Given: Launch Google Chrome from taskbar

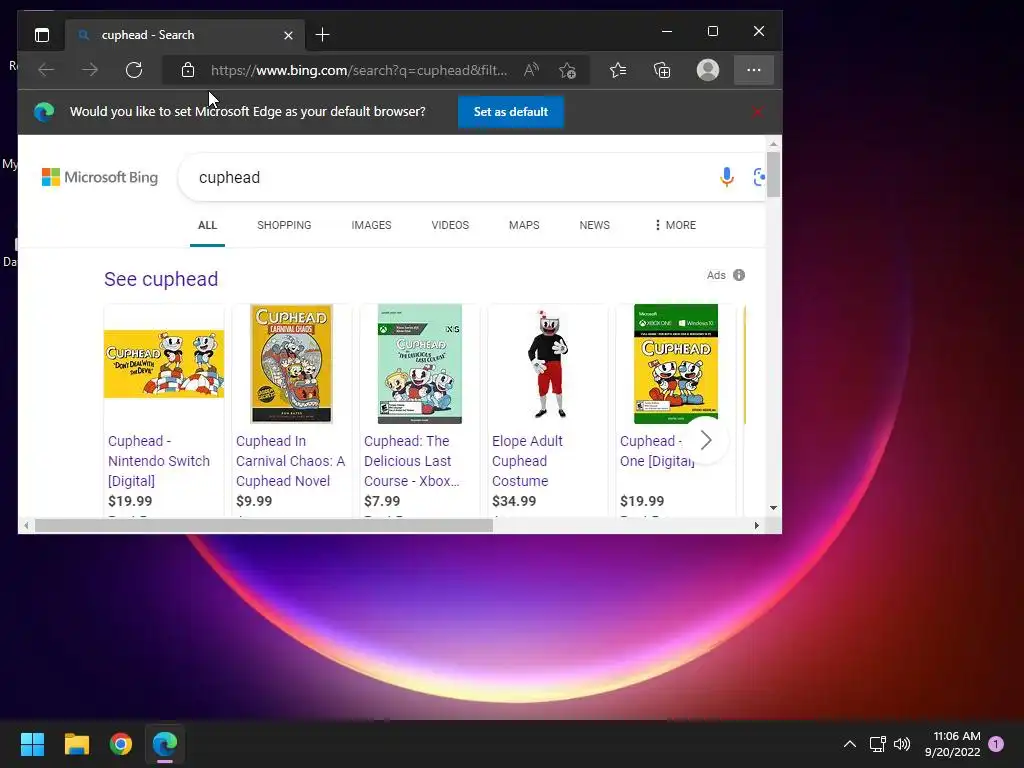Looking at the screenshot, I should (x=121, y=744).
